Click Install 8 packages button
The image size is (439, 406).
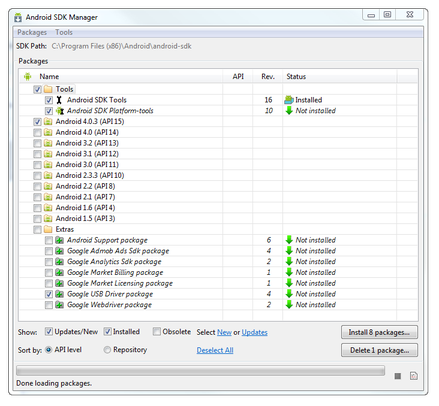[379, 332]
